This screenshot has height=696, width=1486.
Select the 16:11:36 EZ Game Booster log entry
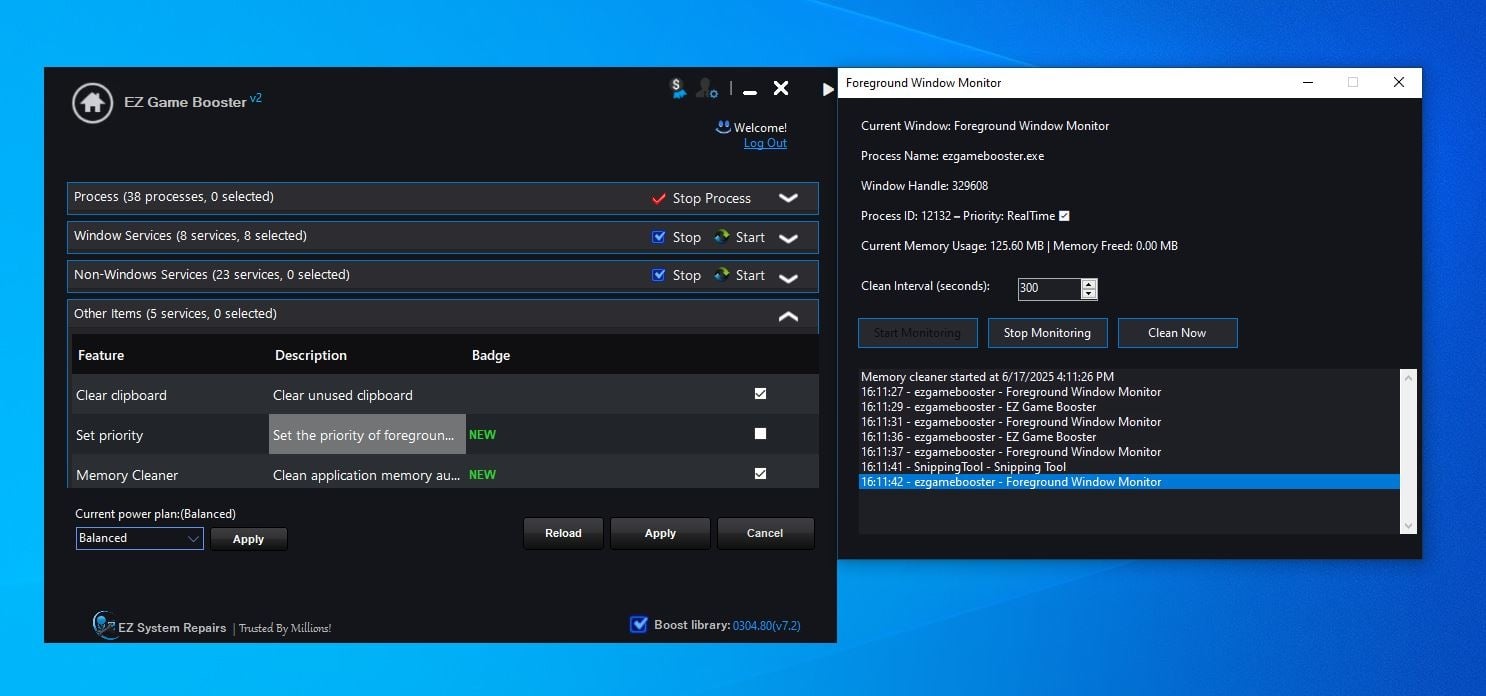[1129, 437]
